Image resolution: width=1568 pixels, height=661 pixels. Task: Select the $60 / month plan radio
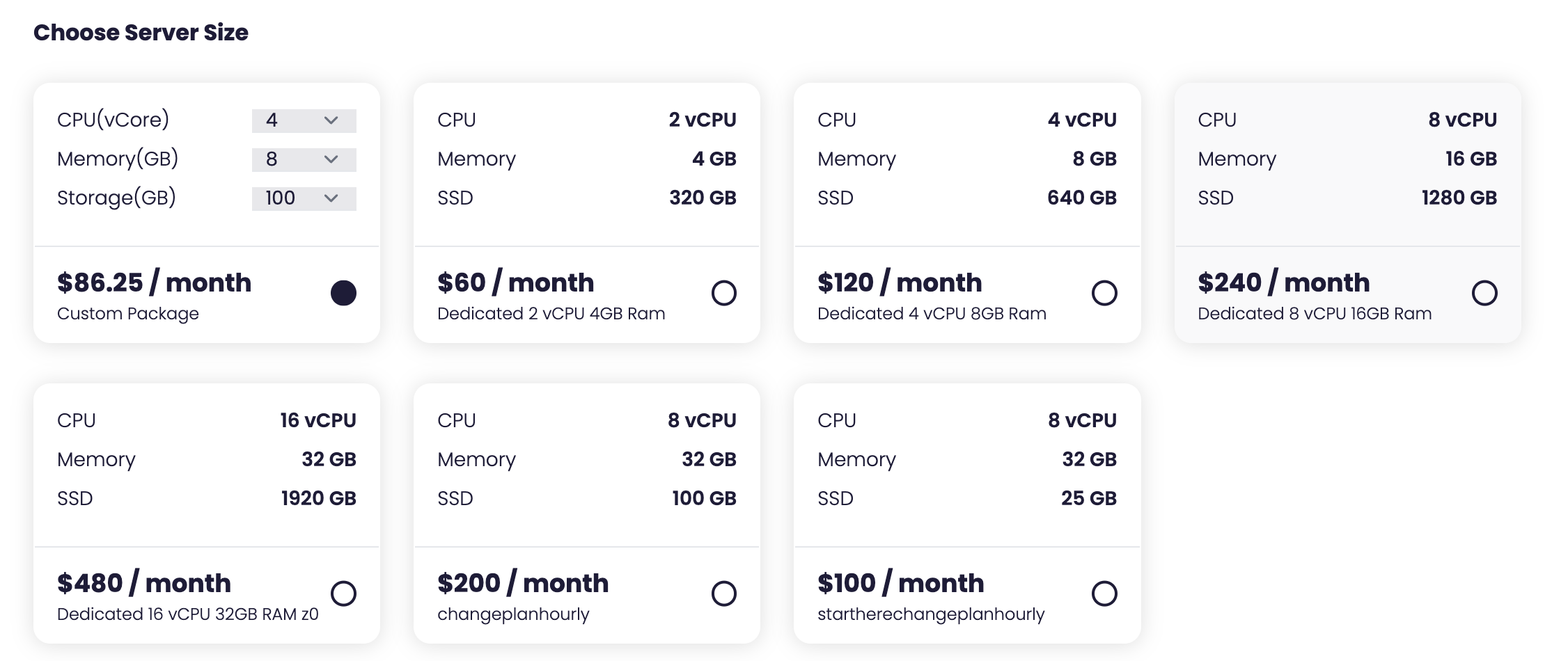[723, 293]
